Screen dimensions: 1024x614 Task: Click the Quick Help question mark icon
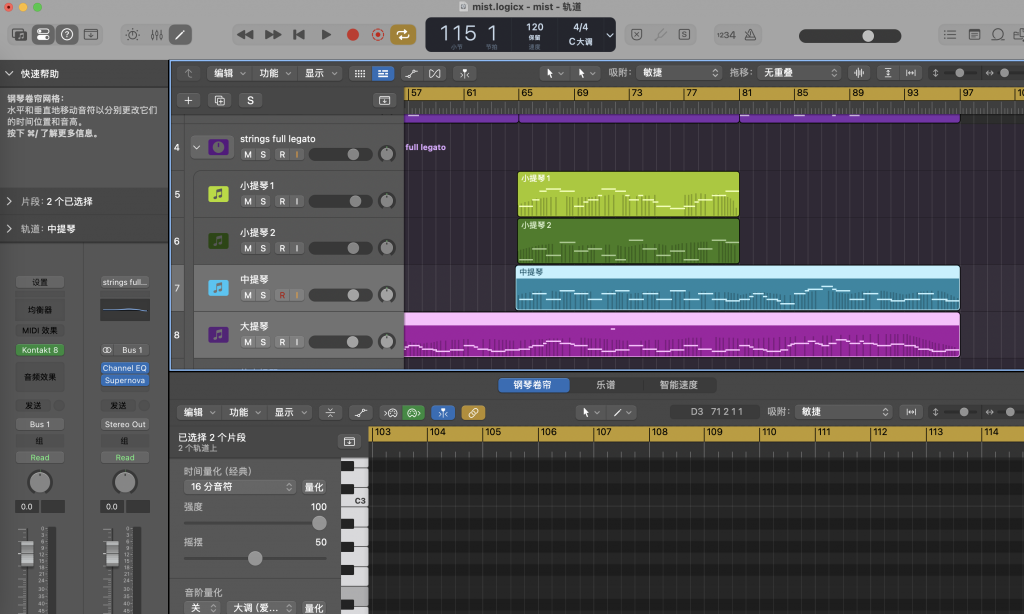[67, 34]
